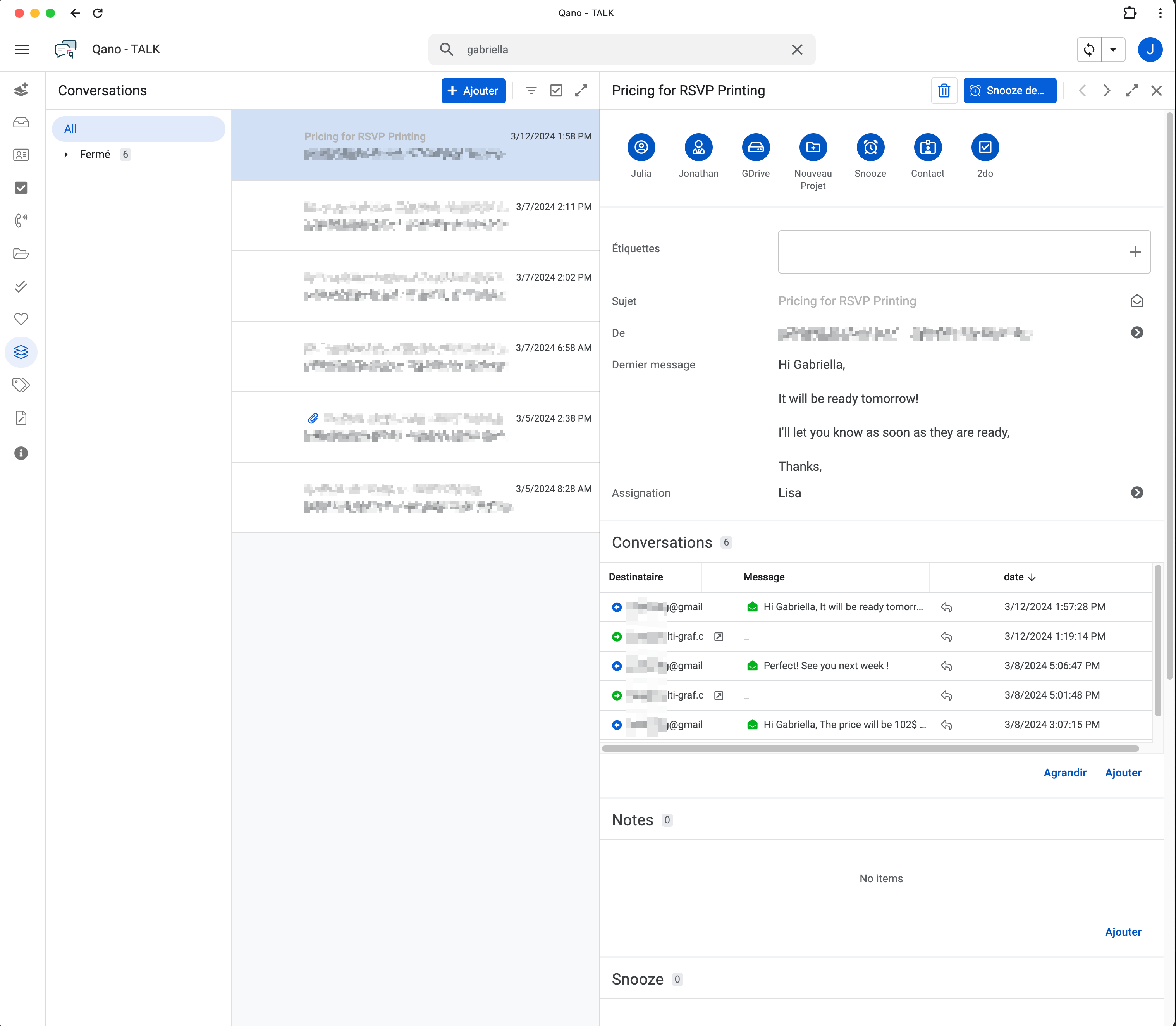Click the Contact action icon
Screen dimensions: 1176x1026
tap(927, 148)
